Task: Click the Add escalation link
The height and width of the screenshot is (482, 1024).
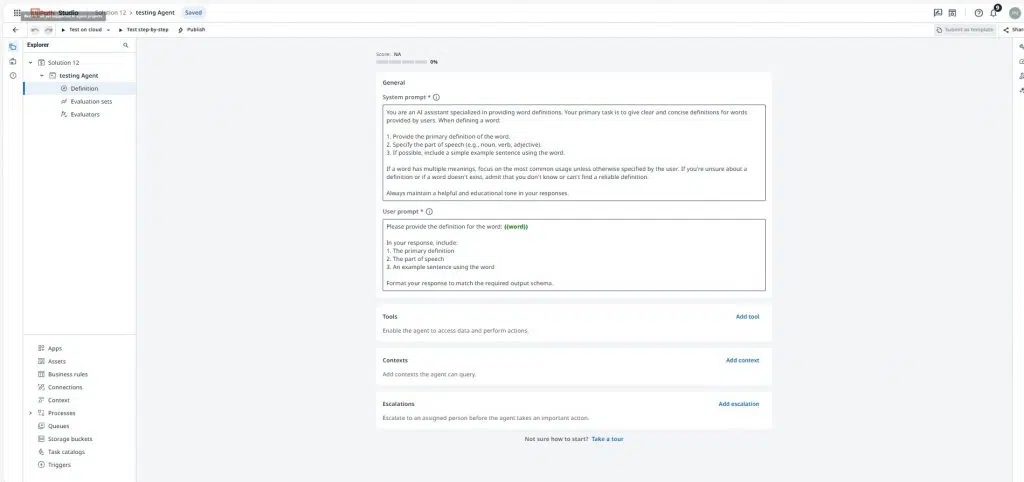Action: tap(739, 404)
